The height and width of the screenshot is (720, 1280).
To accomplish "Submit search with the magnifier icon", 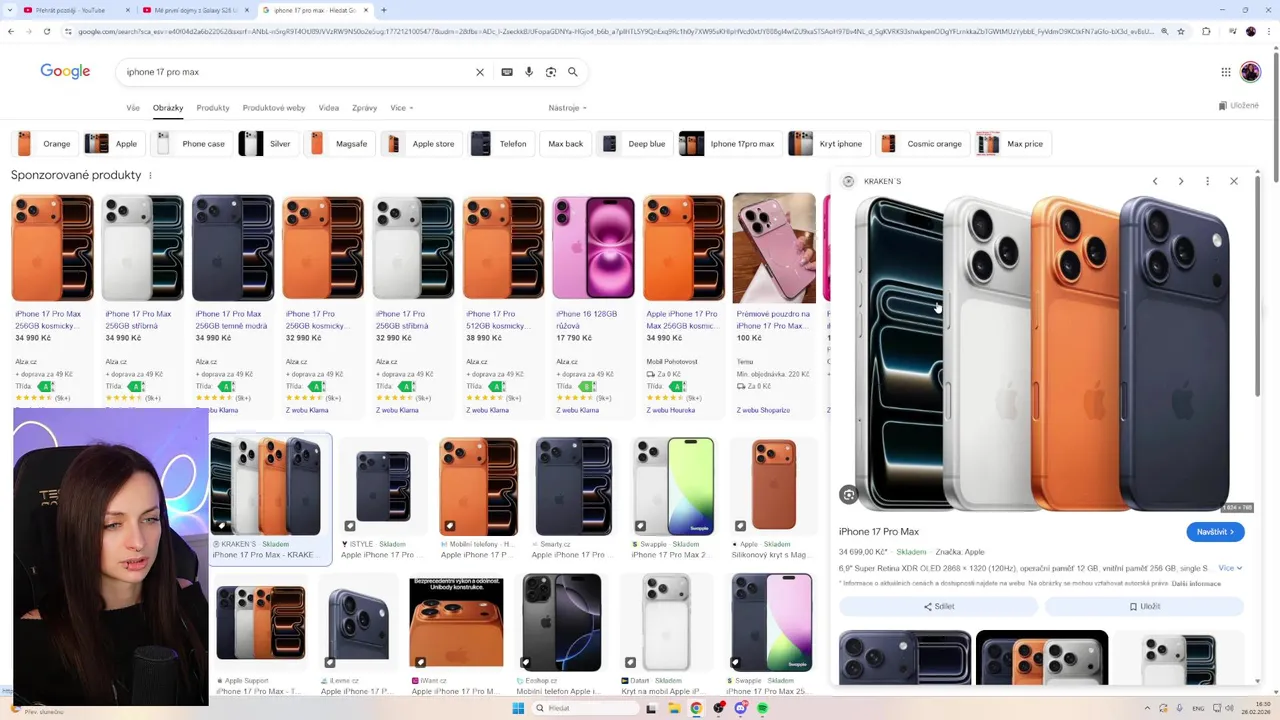I will pos(573,72).
